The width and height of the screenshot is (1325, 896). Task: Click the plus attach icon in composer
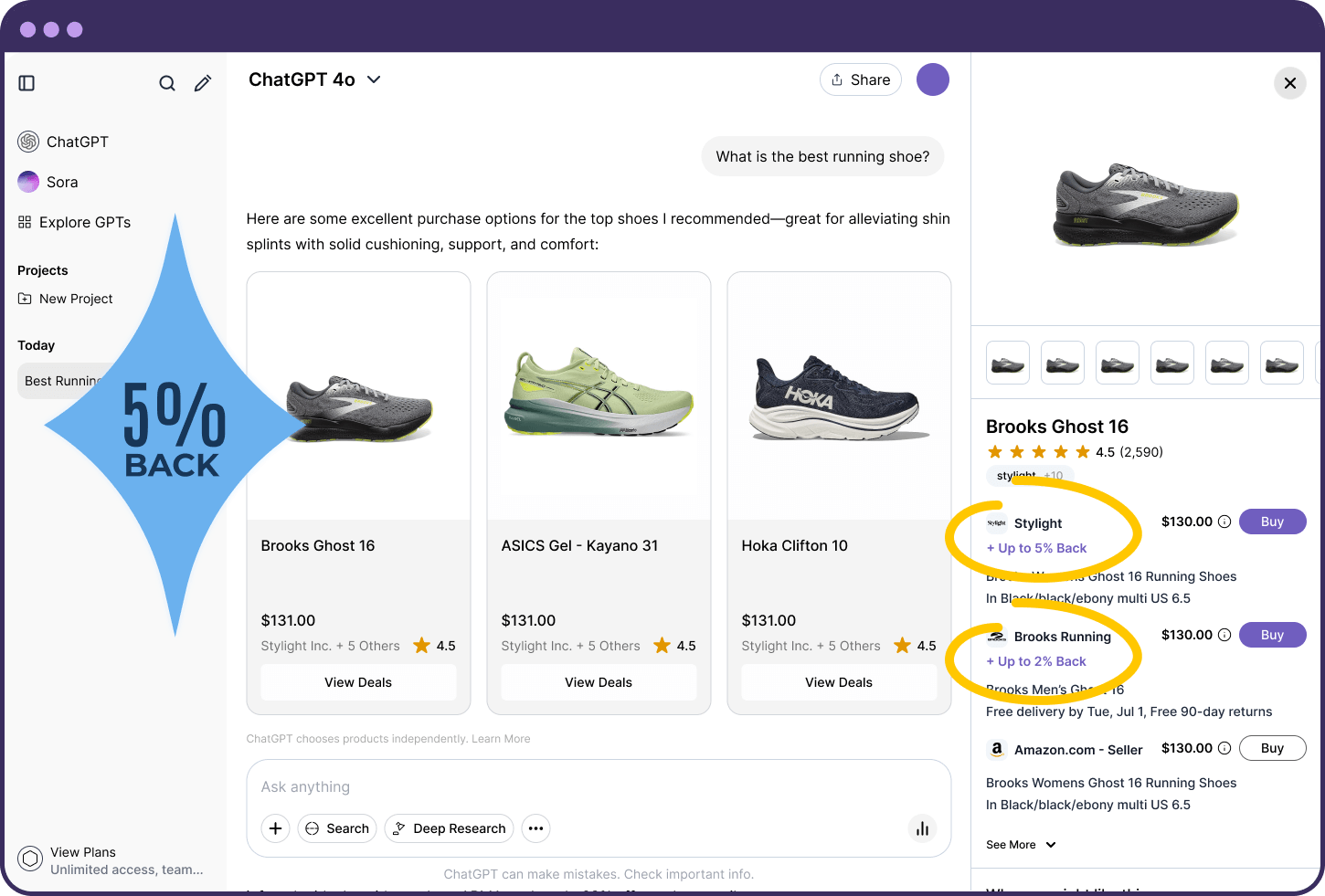click(x=276, y=828)
